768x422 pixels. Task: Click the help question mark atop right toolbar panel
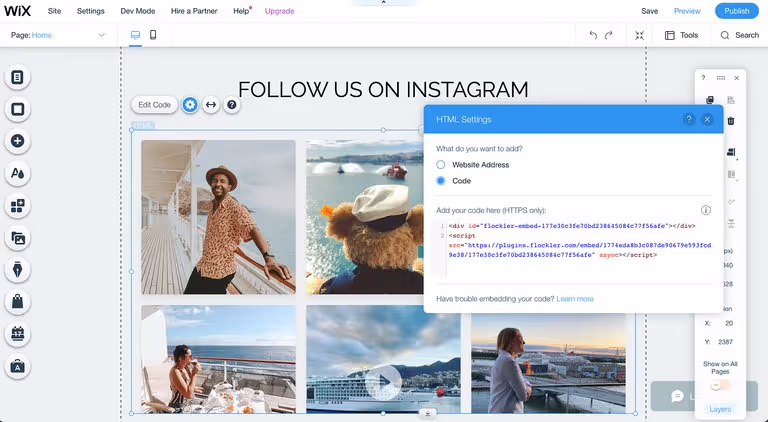[x=703, y=78]
